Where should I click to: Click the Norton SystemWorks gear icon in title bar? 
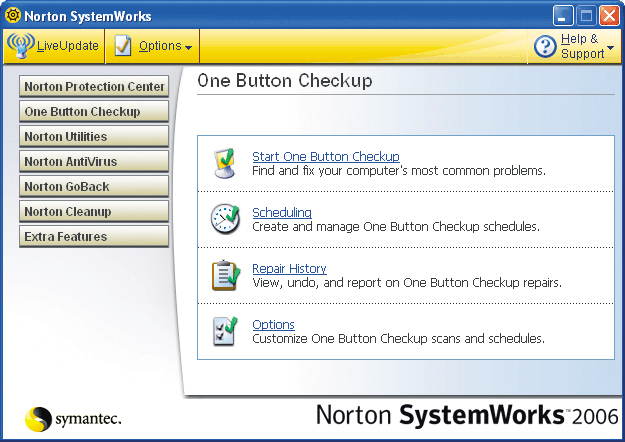[x=13, y=15]
